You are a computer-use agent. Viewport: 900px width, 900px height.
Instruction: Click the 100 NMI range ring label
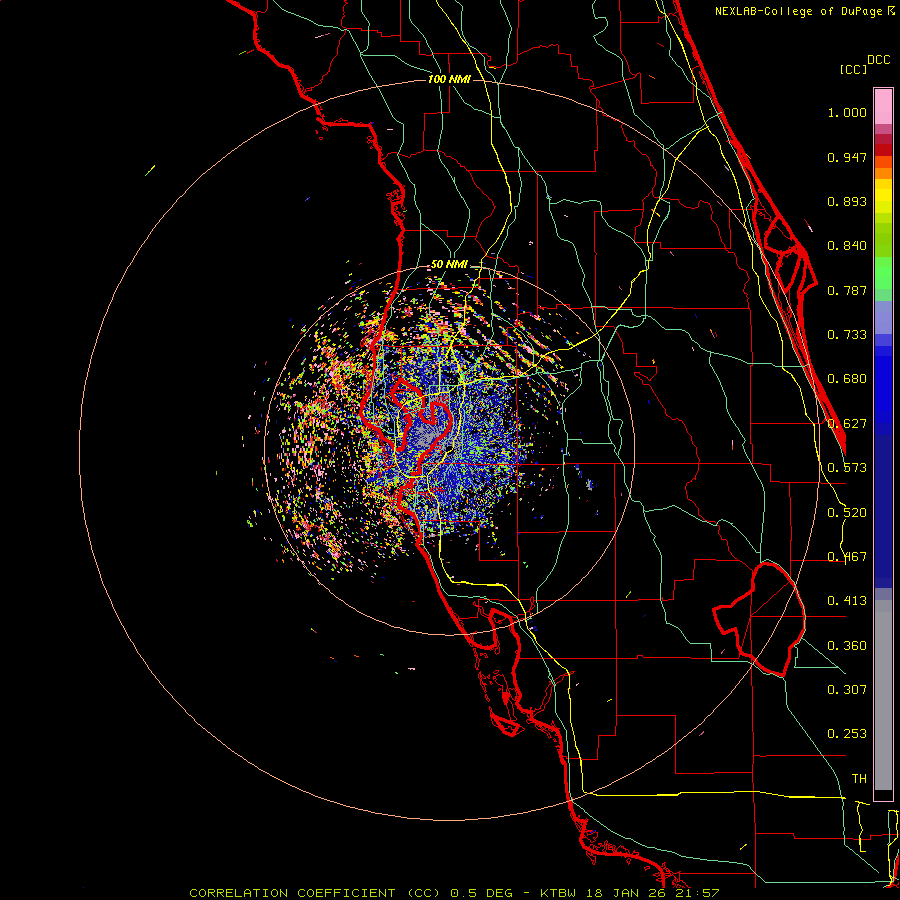pyautogui.click(x=449, y=79)
